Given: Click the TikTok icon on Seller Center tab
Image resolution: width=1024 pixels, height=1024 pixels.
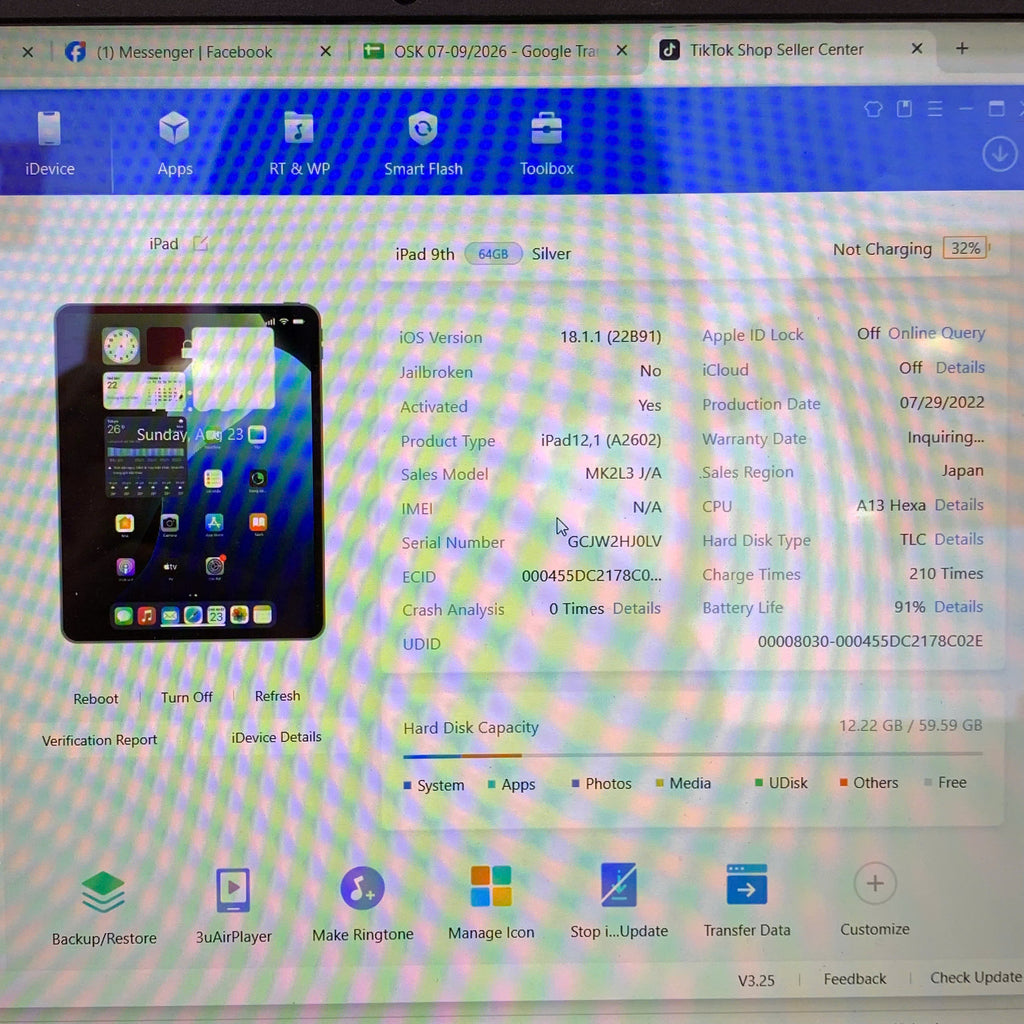Looking at the screenshot, I should pyautogui.click(x=669, y=50).
